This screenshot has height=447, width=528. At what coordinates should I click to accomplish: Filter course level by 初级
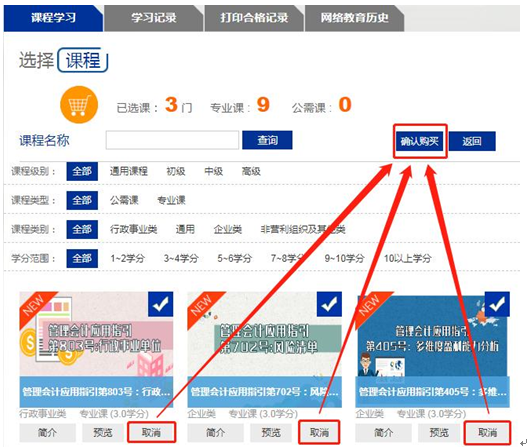pyautogui.click(x=176, y=171)
